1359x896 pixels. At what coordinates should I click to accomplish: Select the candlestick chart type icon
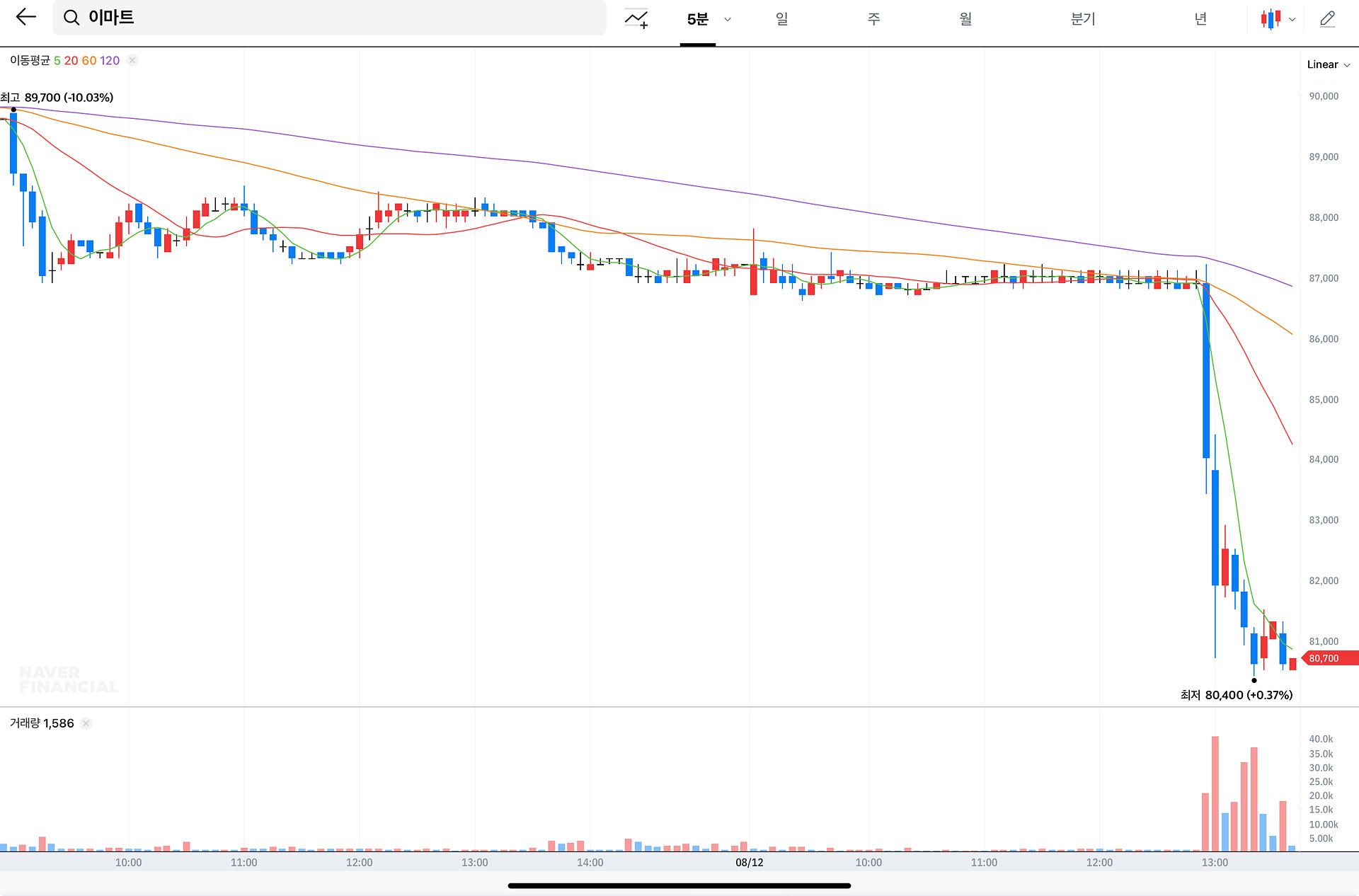click(1271, 19)
